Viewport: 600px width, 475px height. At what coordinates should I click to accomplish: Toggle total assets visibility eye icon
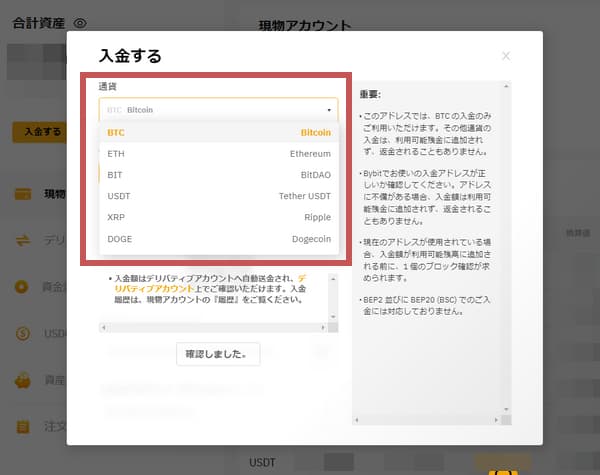pyautogui.click(x=80, y=23)
